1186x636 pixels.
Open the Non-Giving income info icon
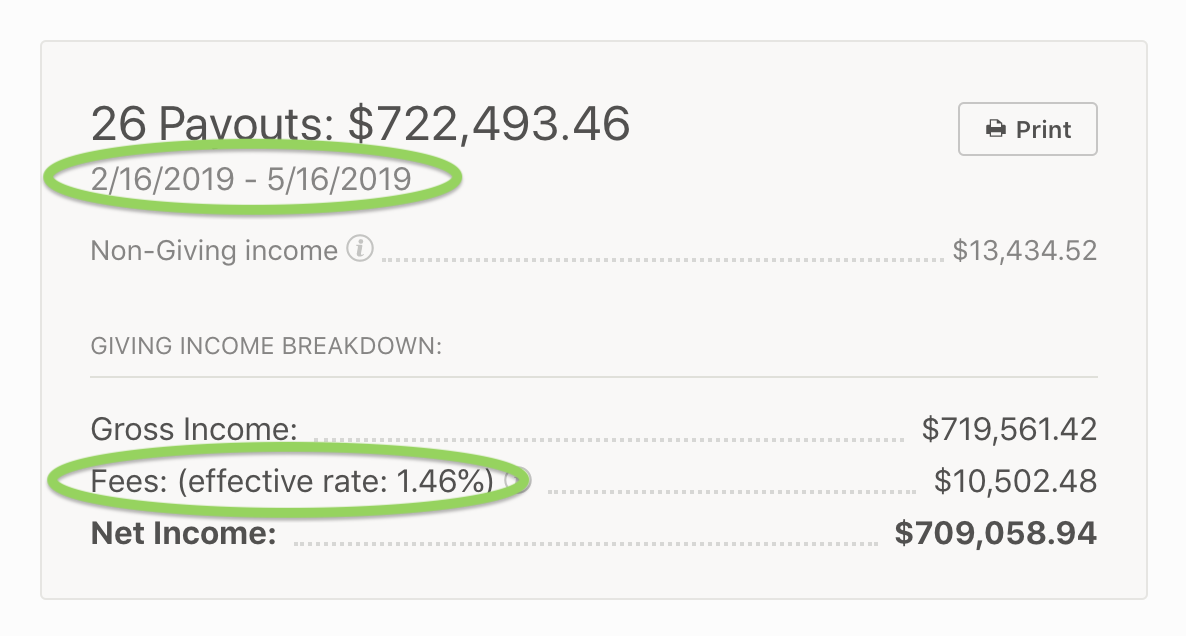pos(359,249)
